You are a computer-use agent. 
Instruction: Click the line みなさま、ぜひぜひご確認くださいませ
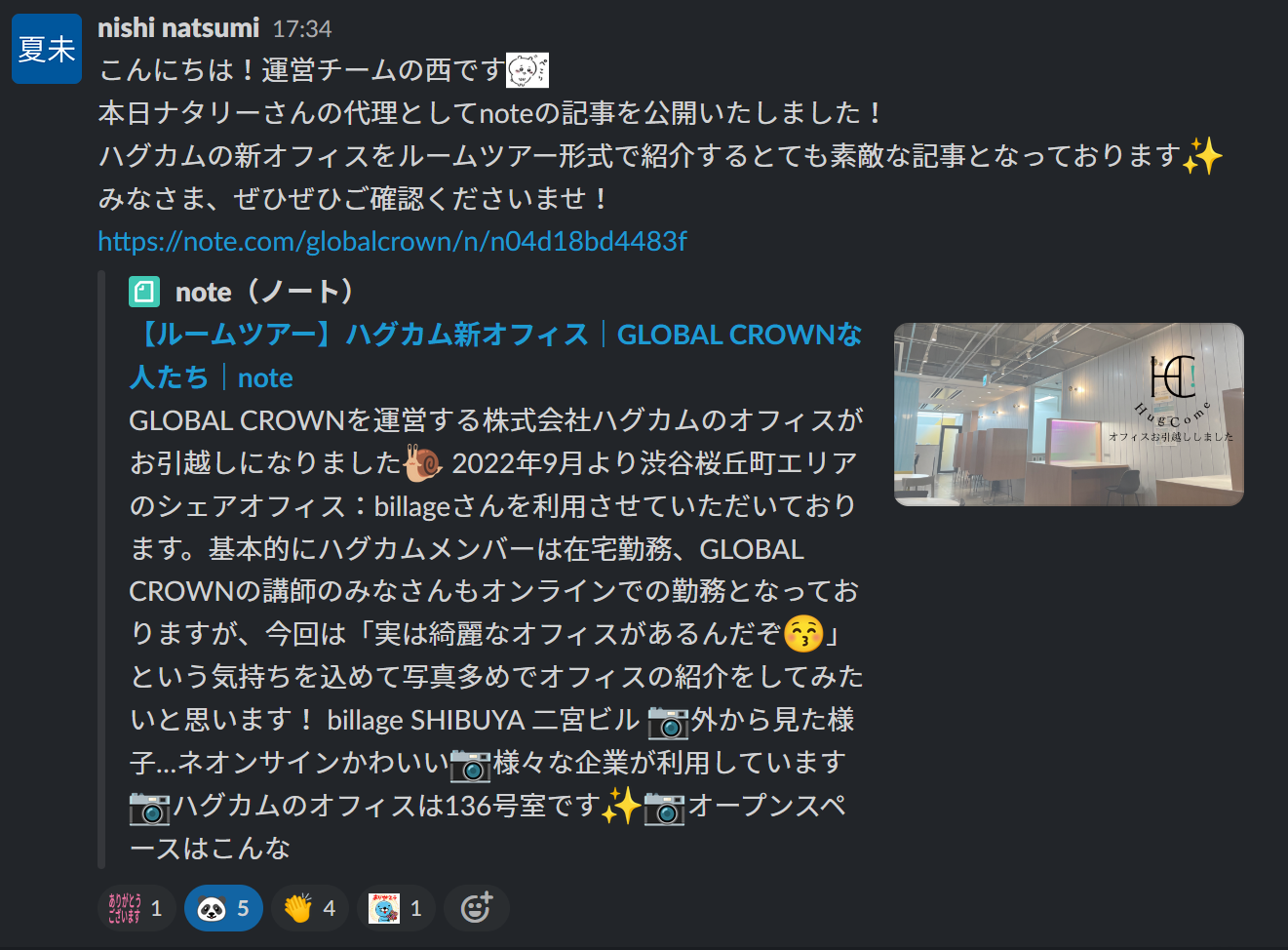[353, 199]
